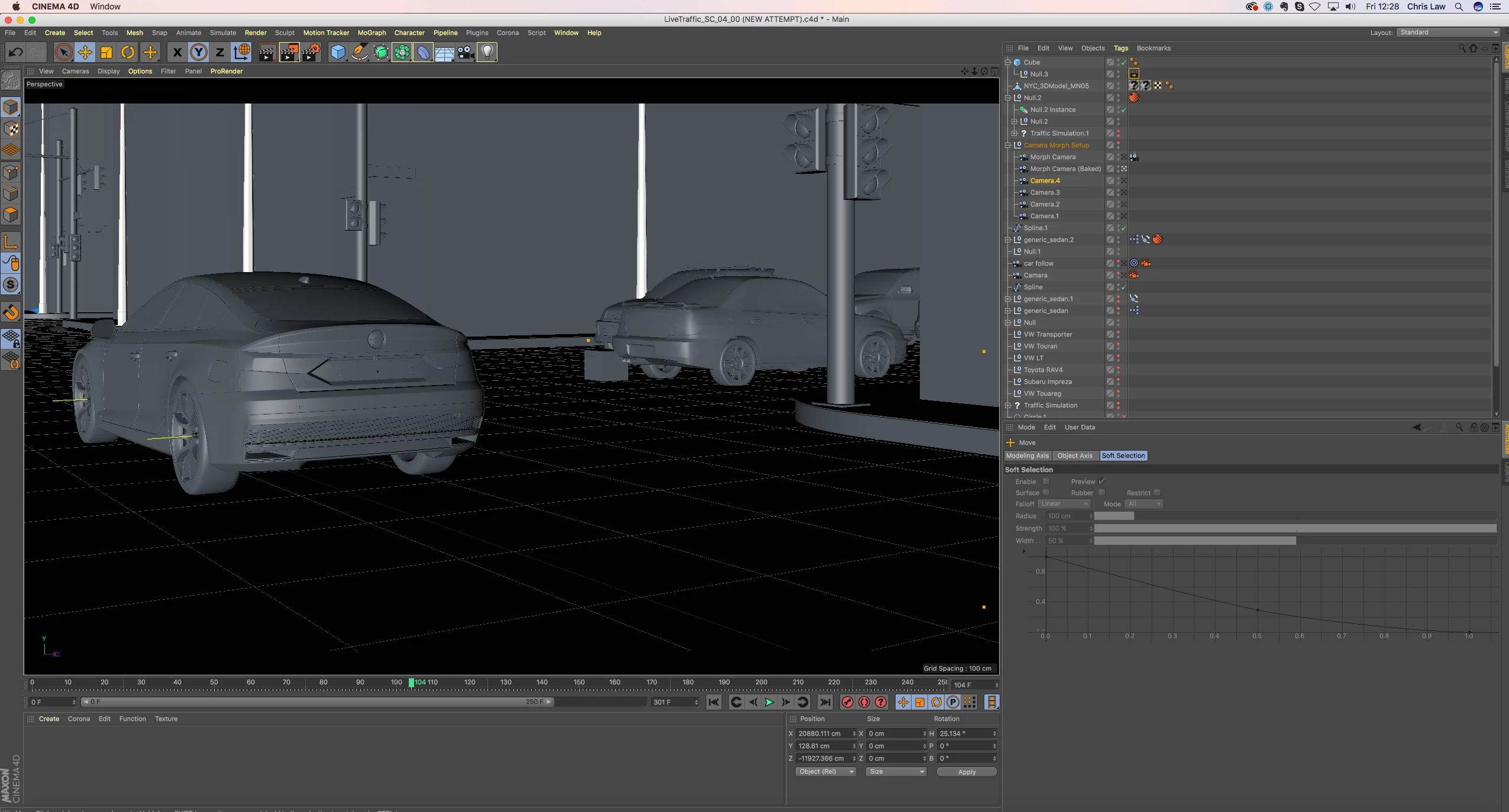Click the Scale tool icon in top toolbar

coord(106,53)
